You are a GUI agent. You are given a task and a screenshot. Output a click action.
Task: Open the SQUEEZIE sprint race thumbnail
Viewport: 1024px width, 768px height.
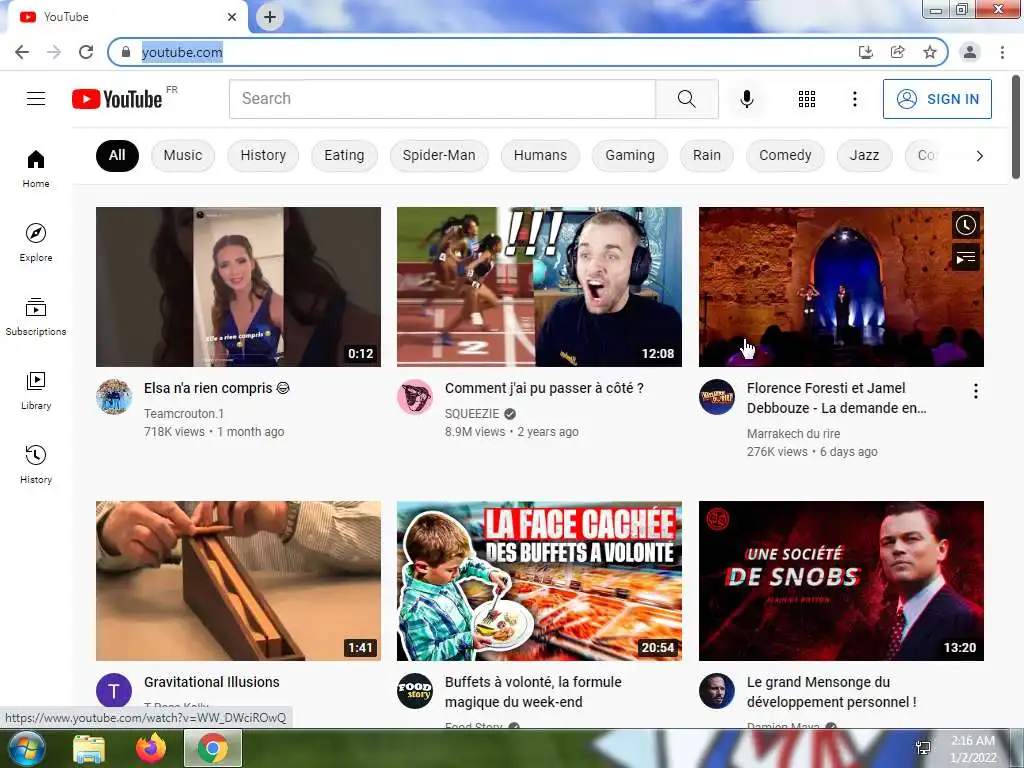539,287
